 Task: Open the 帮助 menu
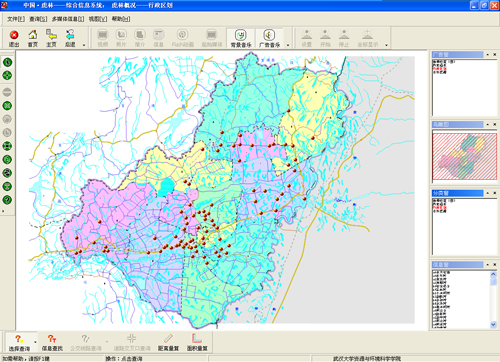(121, 19)
